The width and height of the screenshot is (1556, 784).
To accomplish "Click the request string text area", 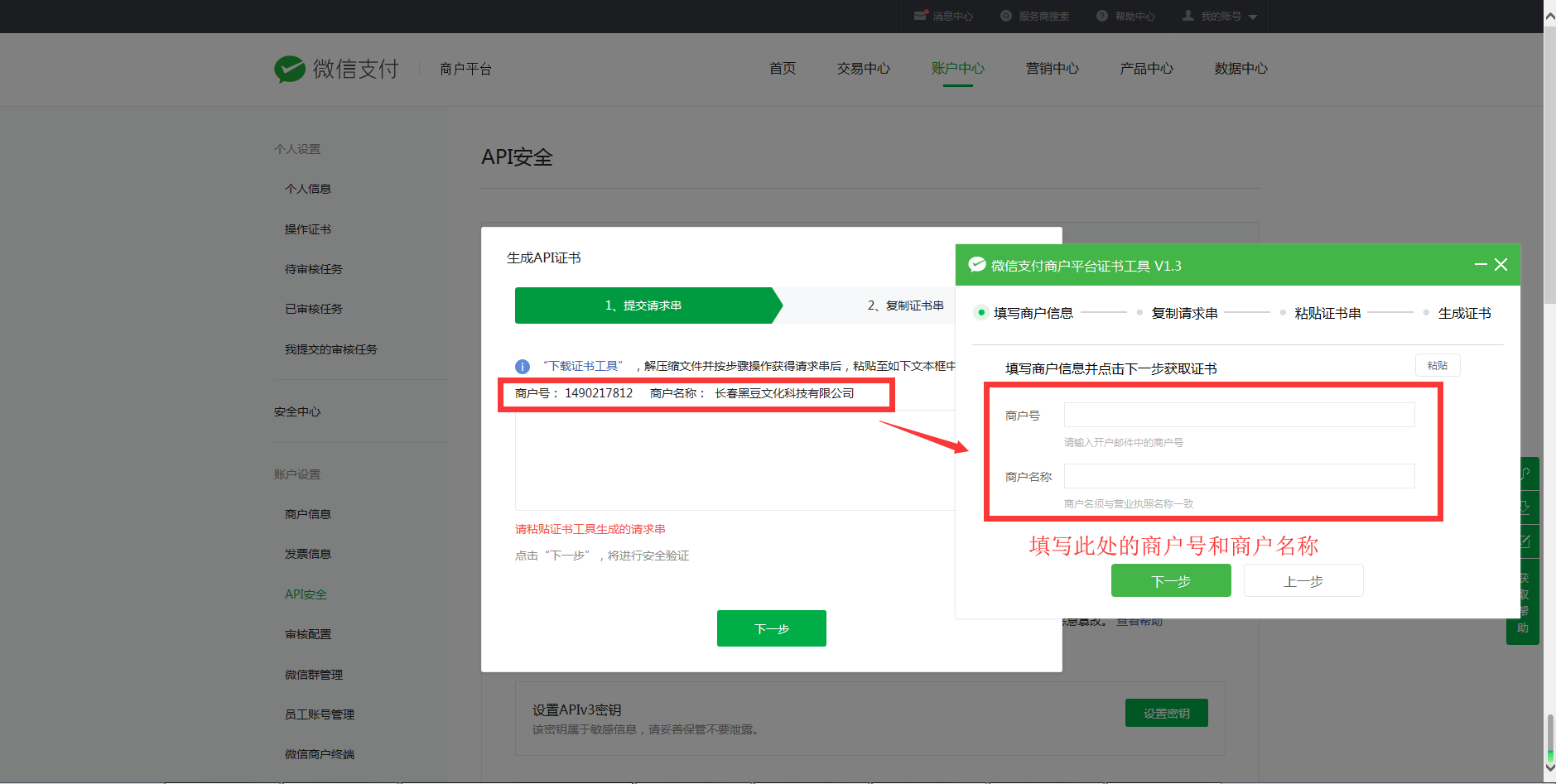I will tap(735, 459).
